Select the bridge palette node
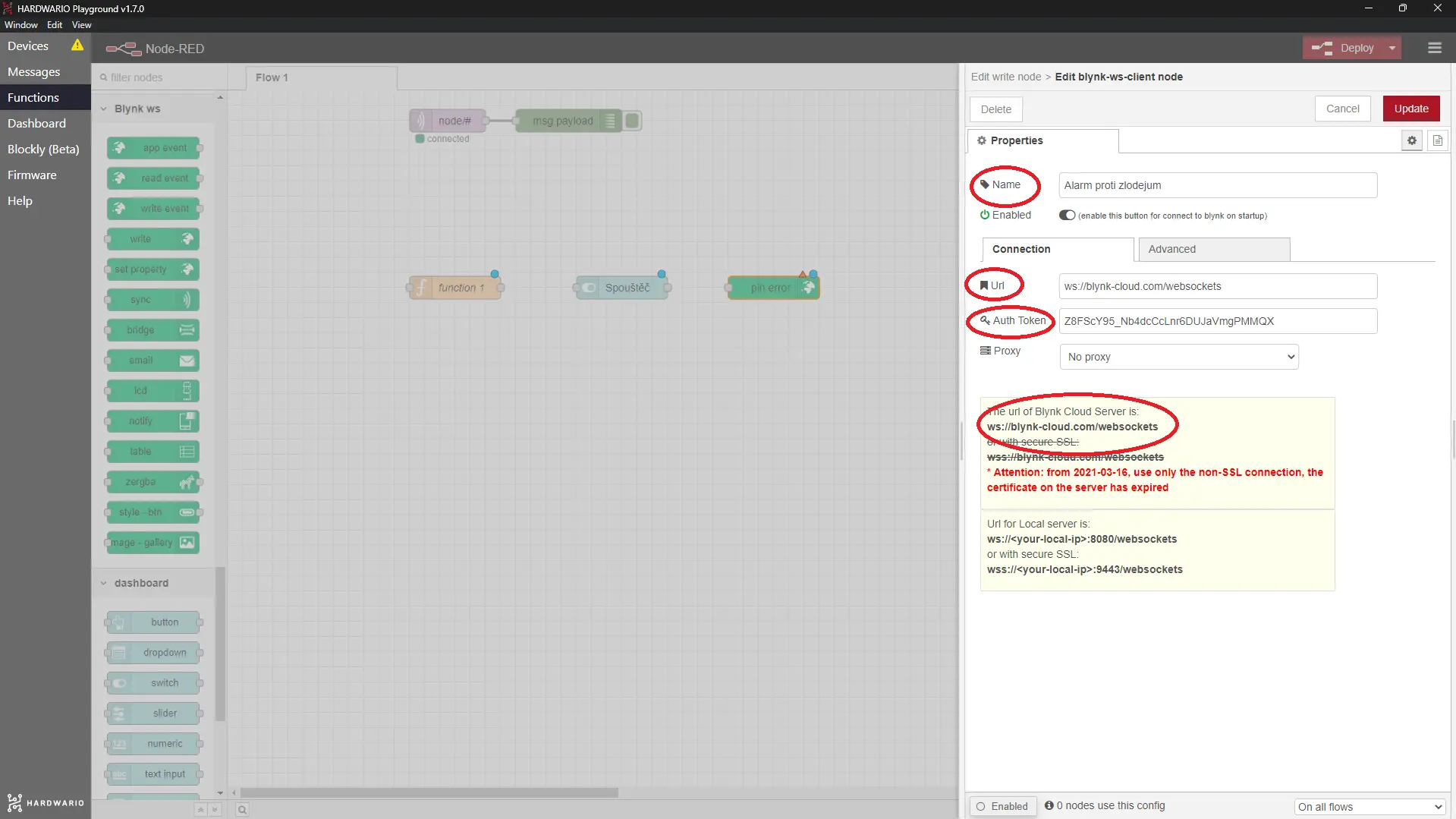Viewport: 1456px width, 819px height. pos(154,330)
